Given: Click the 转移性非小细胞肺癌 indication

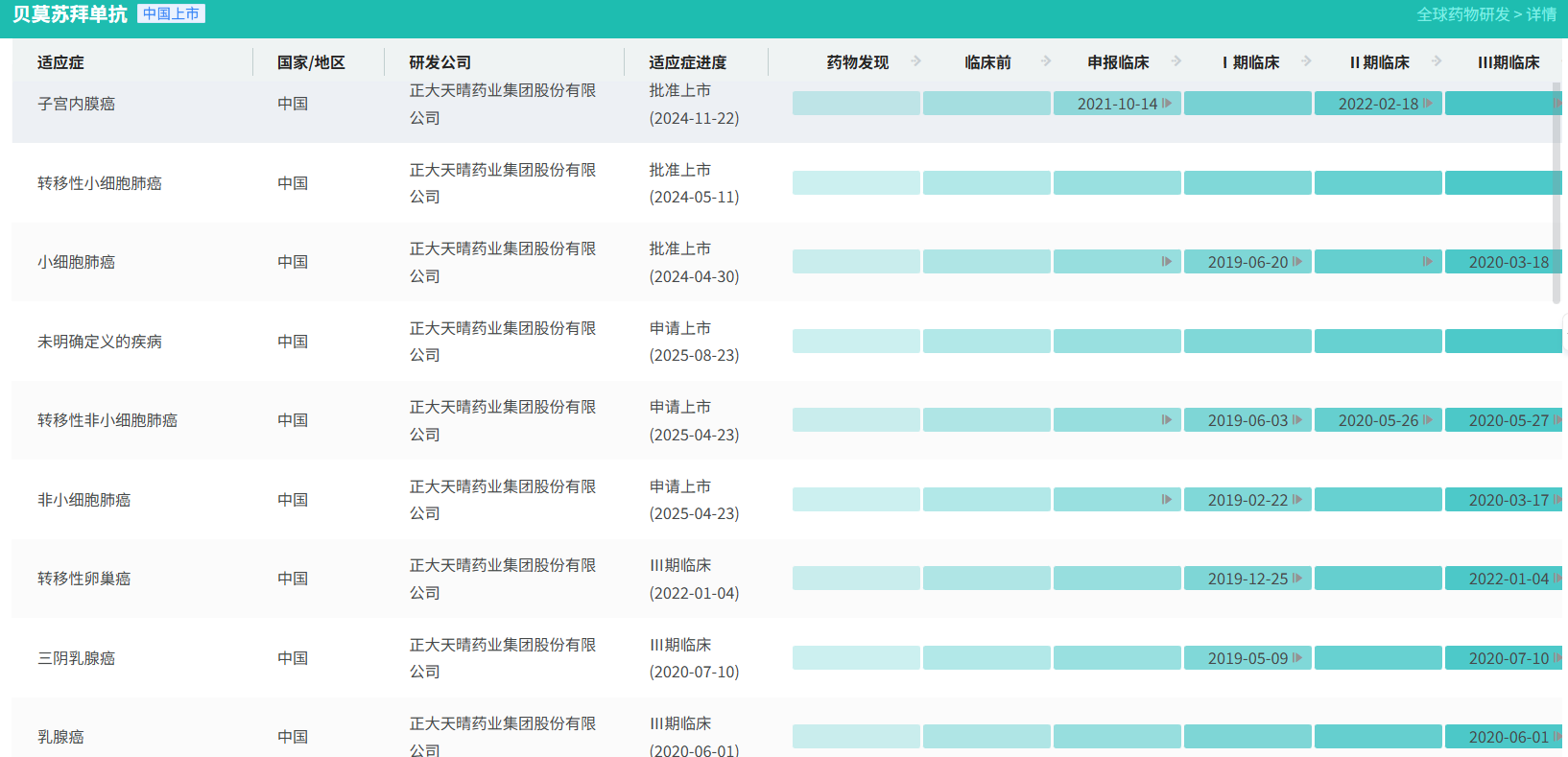Looking at the screenshot, I should coord(107,420).
